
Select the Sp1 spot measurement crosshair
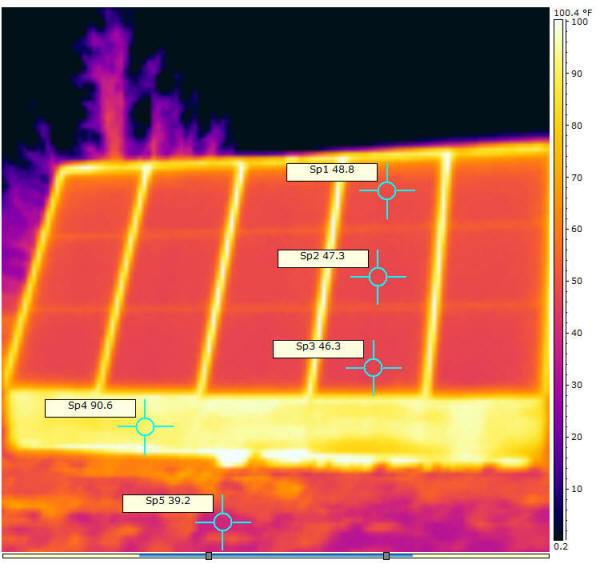click(x=387, y=191)
